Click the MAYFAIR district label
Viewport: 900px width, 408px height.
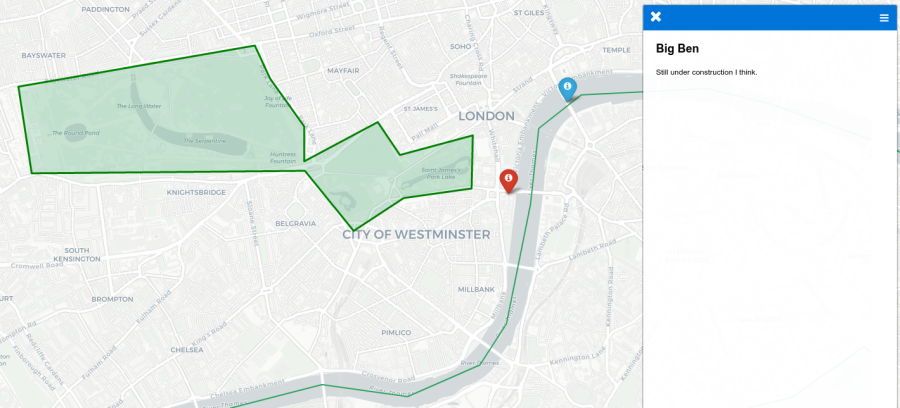(343, 71)
